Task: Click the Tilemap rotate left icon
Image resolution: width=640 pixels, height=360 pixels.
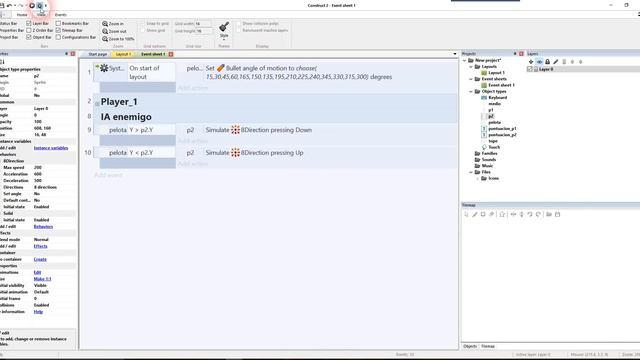Action: [530, 214]
